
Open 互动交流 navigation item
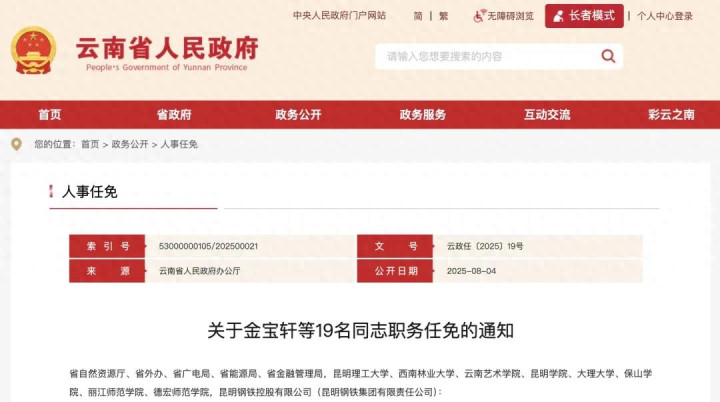coord(547,114)
